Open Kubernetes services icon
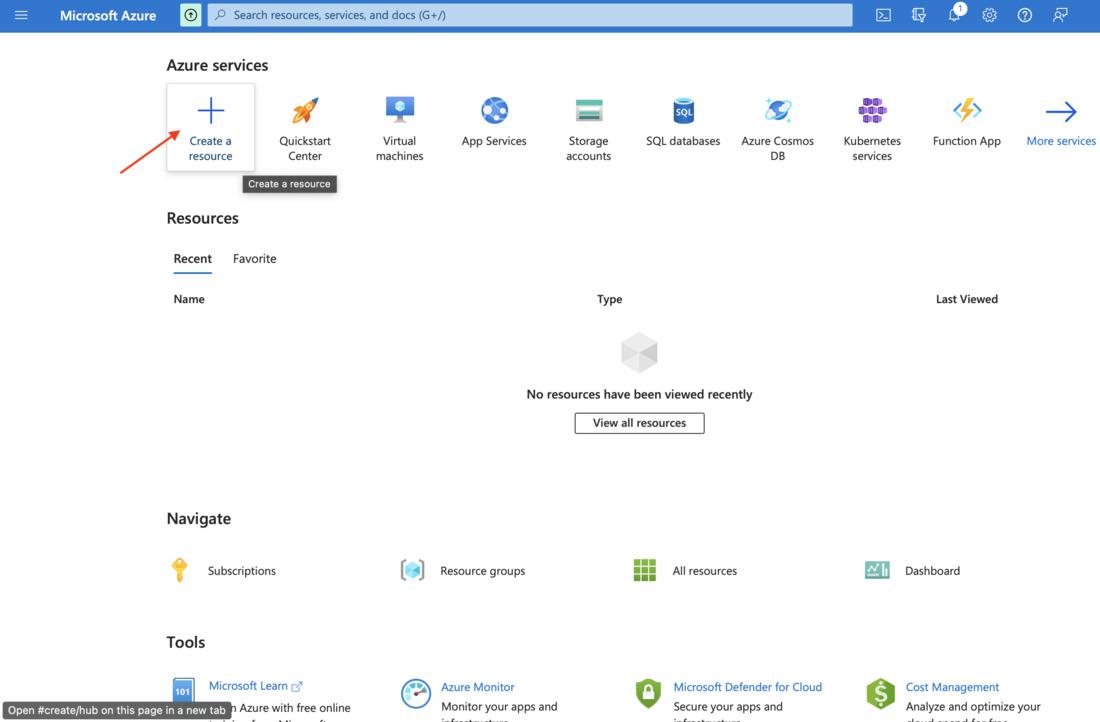 872,110
